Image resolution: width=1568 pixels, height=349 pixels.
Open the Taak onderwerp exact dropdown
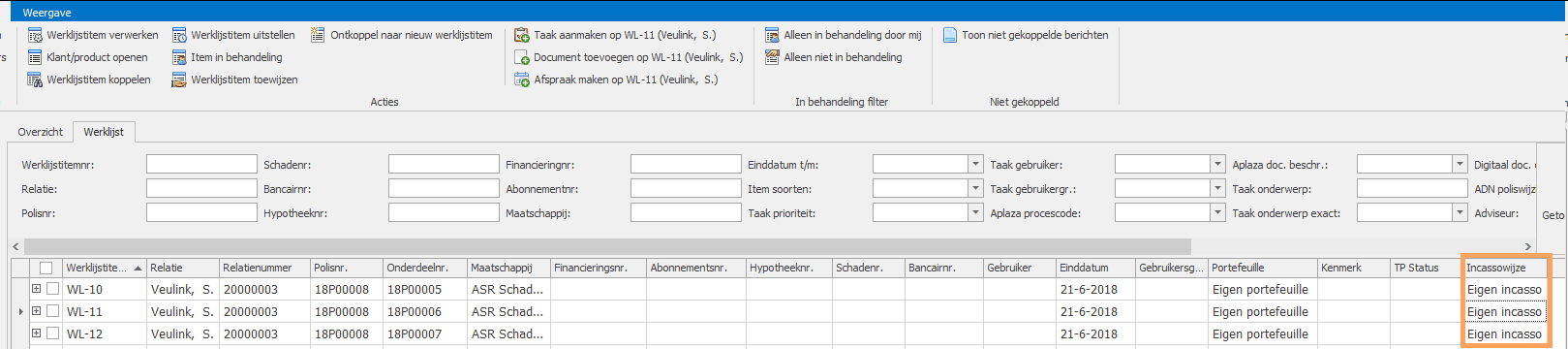pyautogui.click(x=1460, y=213)
